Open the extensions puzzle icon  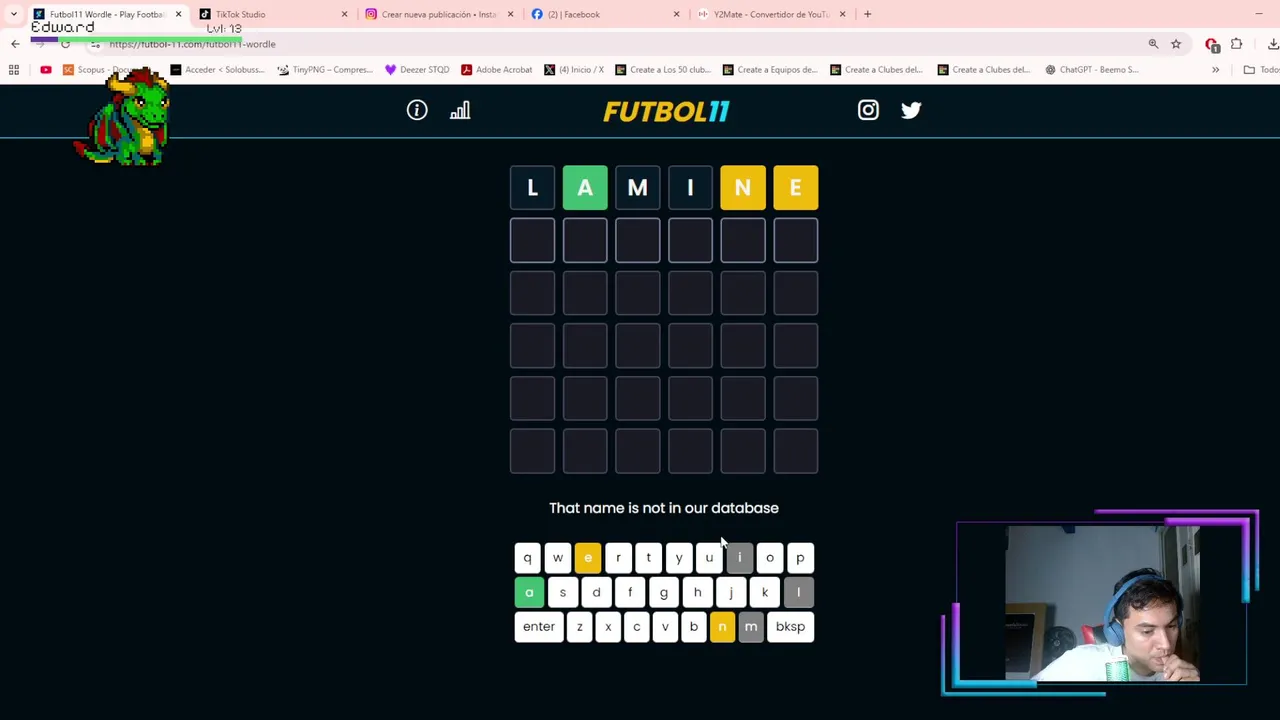coord(1237,44)
